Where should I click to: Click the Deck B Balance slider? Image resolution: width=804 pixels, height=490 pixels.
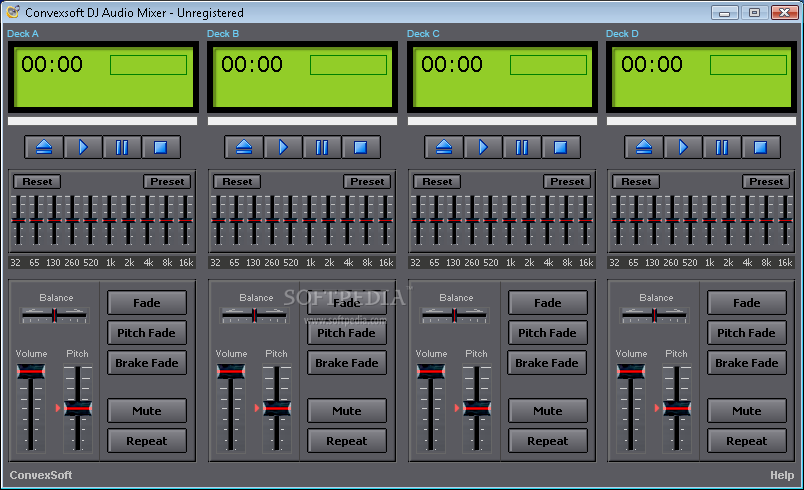click(x=254, y=315)
